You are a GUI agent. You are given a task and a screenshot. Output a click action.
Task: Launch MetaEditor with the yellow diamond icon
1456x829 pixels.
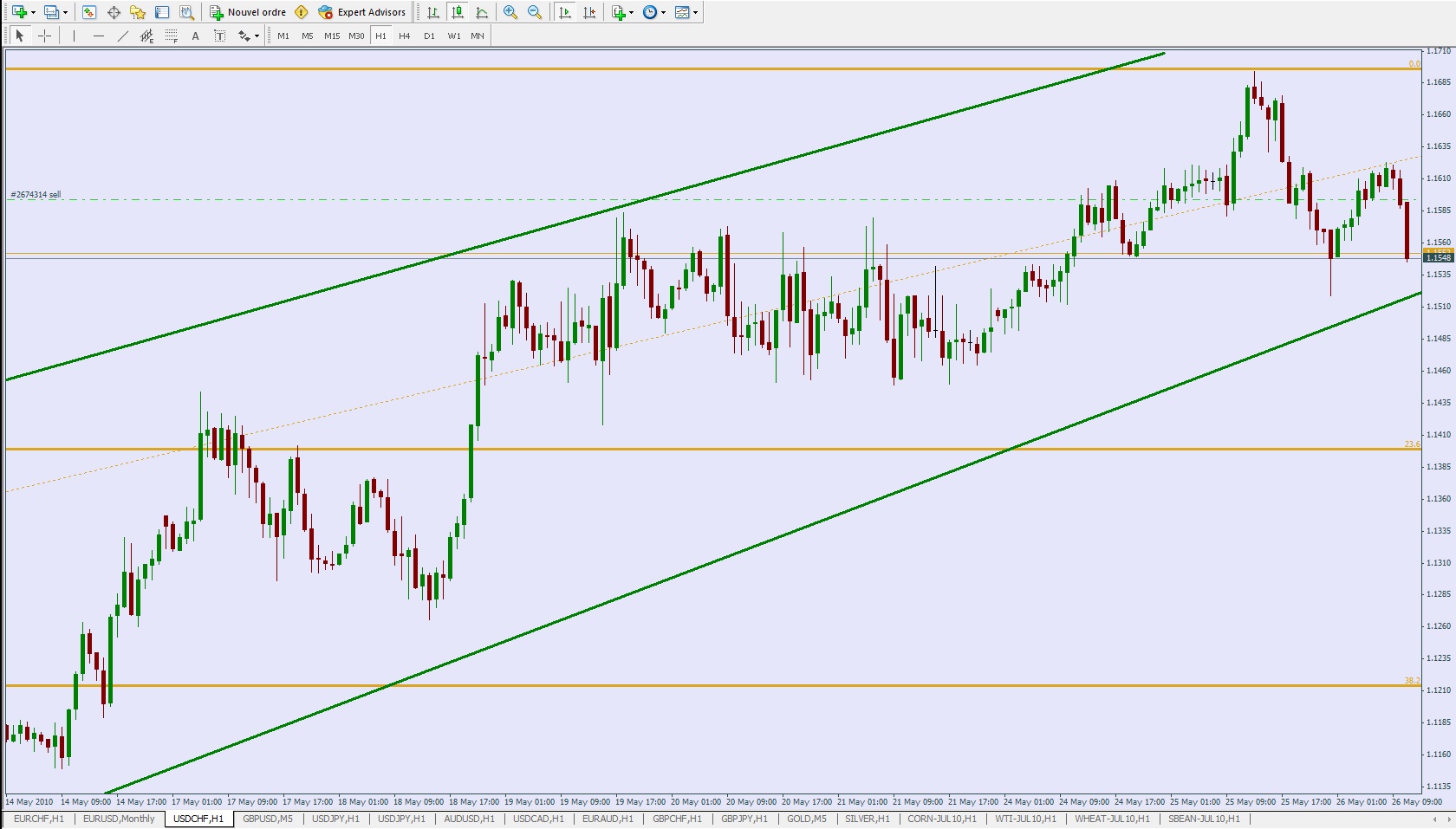click(302, 12)
